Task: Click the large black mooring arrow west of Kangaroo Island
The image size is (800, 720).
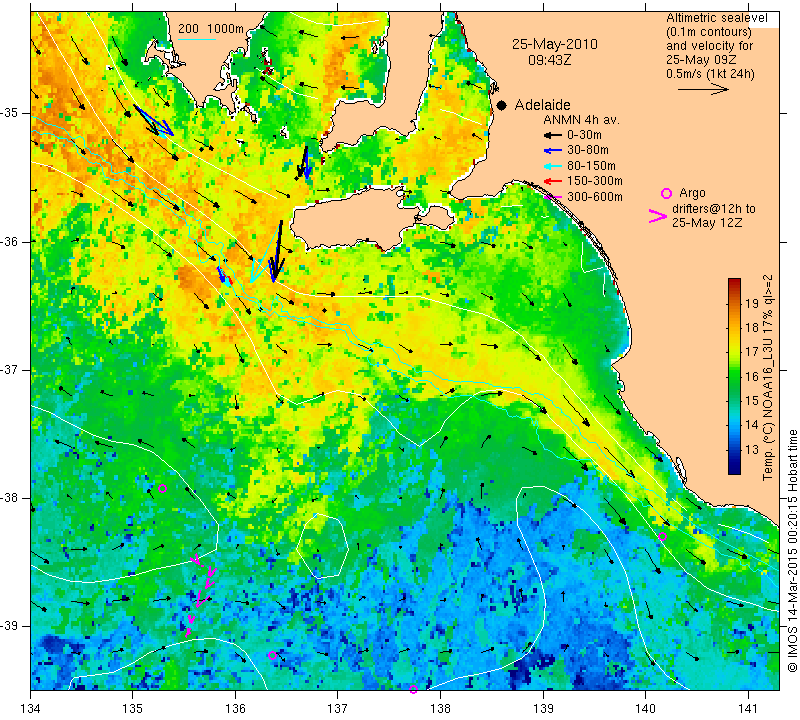Action: [277, 251]
